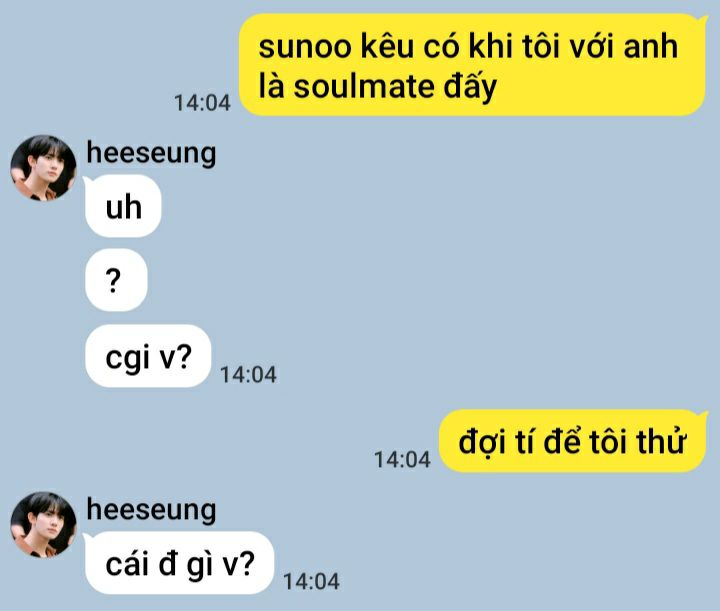The width and height of the screenshot is (720, 611).
Task: Click the word anh in the first message
Action: [650, 46]
